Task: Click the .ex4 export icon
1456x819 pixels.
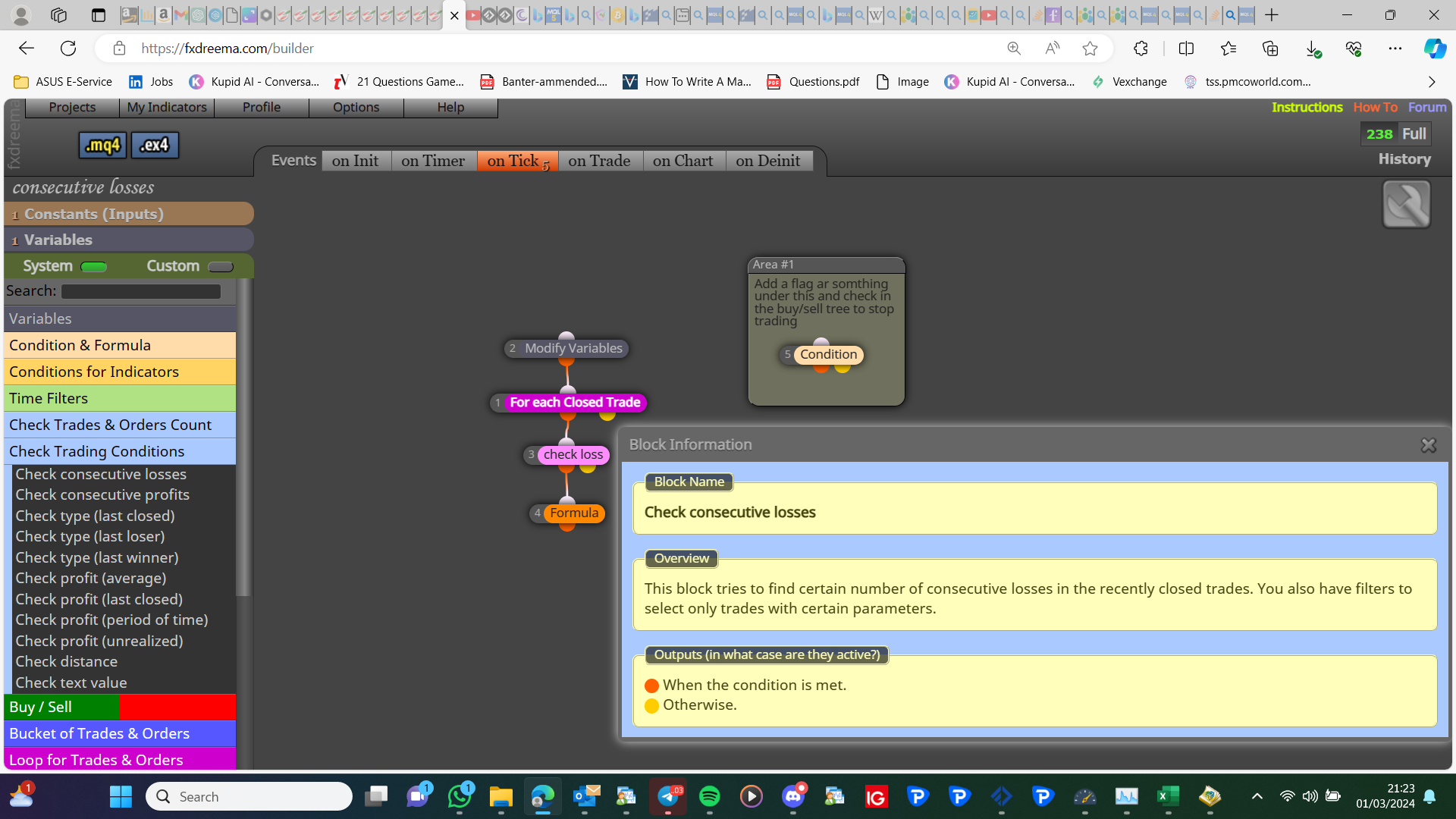Action: tap(155, 145)
